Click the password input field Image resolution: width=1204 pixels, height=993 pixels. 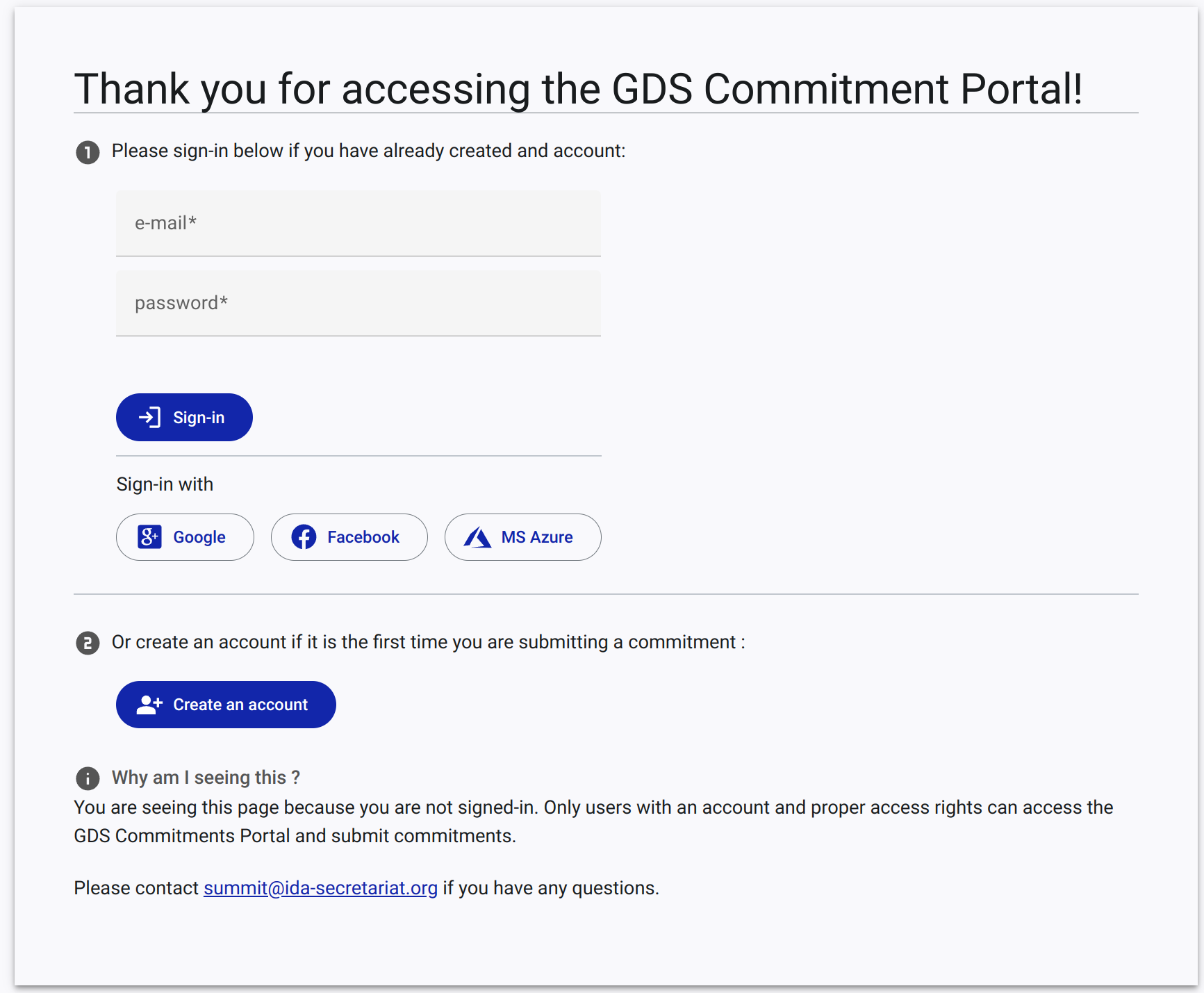coord(358,303)
